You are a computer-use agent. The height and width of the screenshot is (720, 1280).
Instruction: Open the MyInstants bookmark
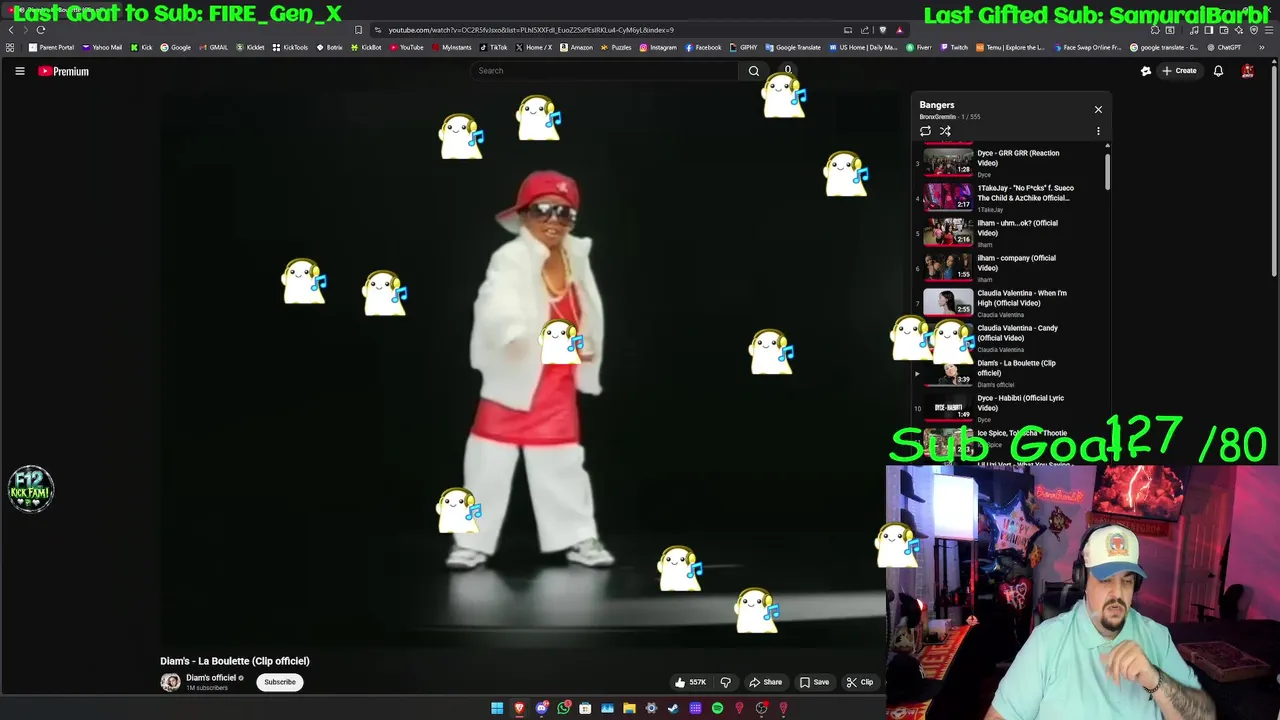pos(452,47)
